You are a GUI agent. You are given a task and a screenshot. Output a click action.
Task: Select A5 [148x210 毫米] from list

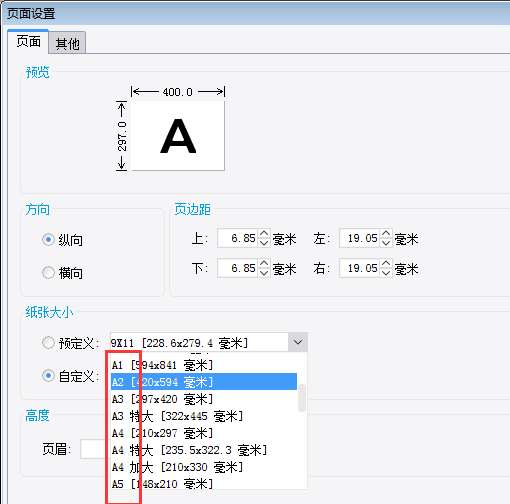tap(204, 483)
